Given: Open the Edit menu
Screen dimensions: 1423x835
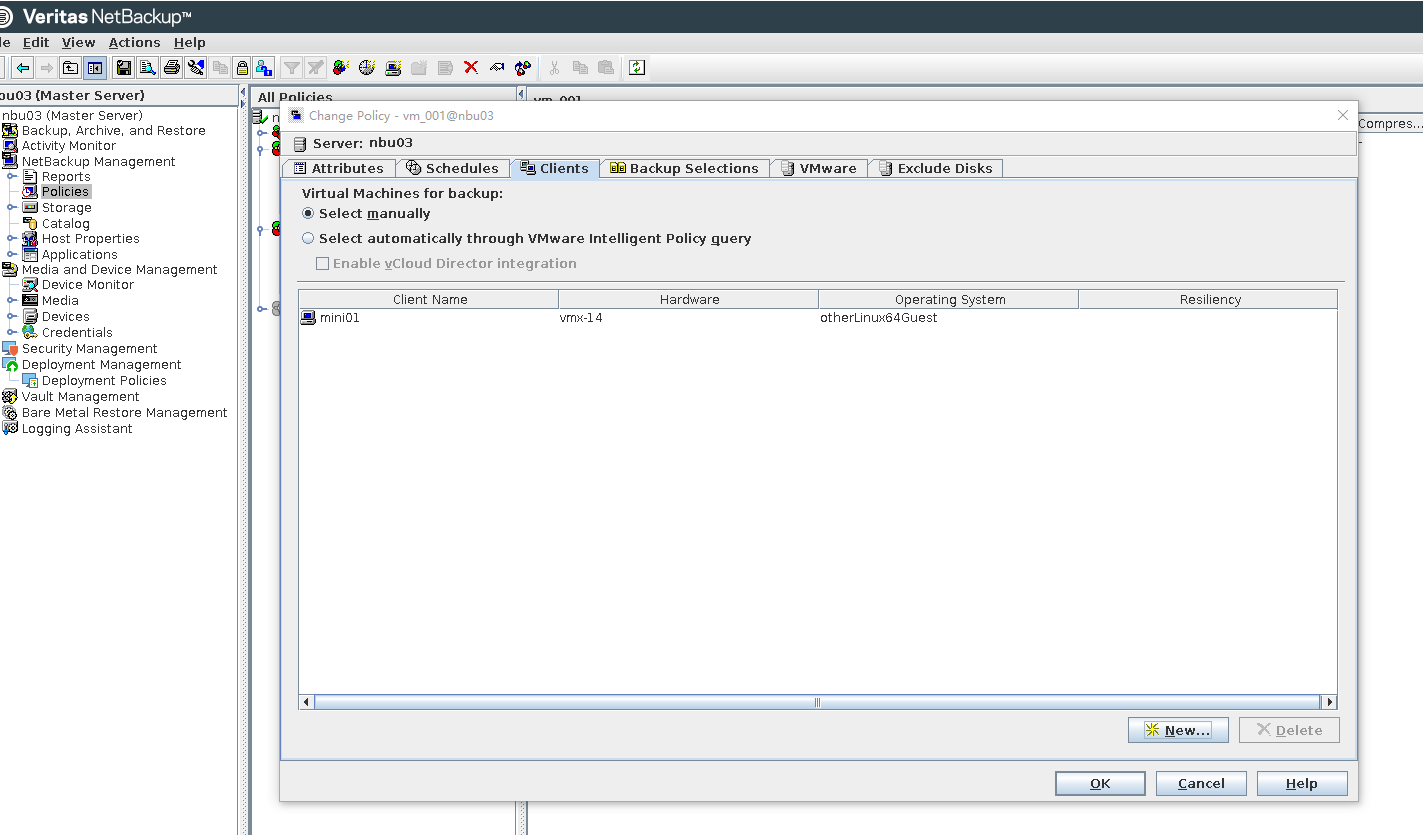Looking at the screenshot, I should point(36,43).
